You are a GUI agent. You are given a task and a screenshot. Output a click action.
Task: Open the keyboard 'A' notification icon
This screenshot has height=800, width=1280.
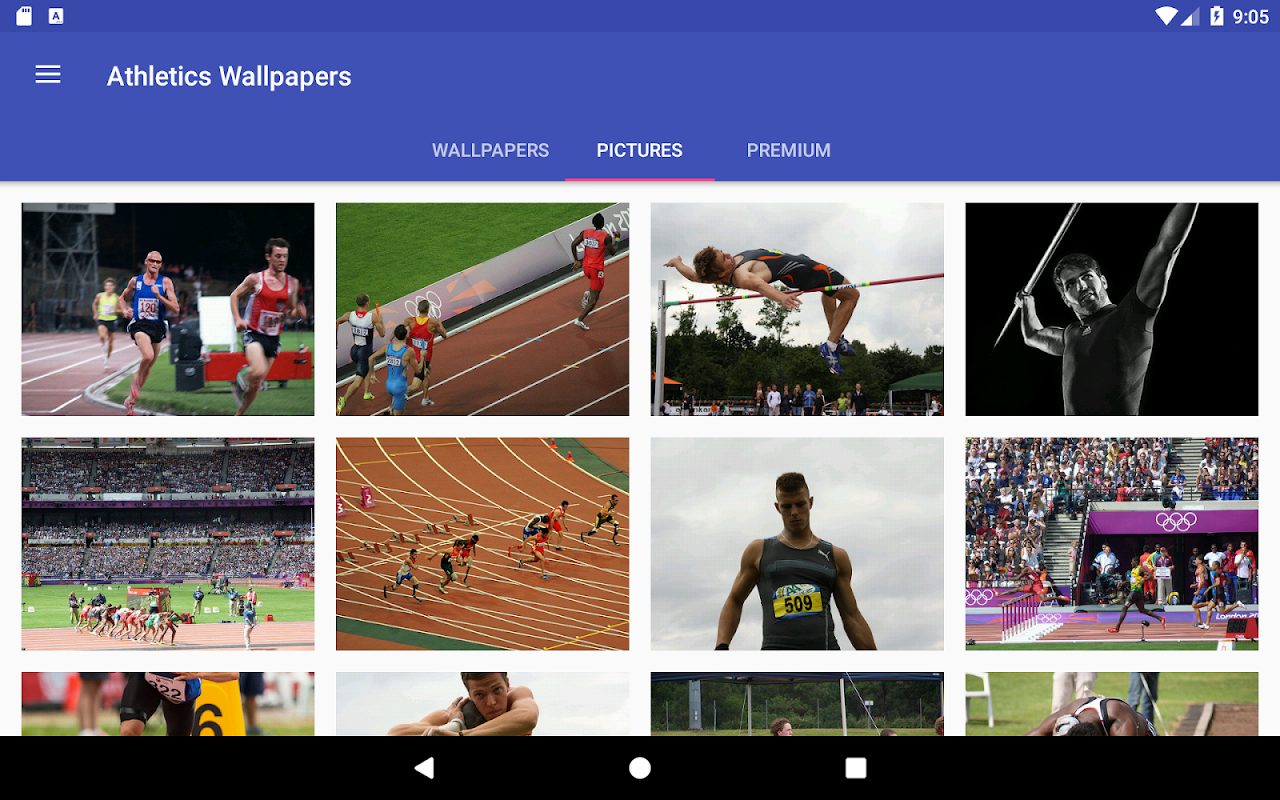[x=56, y=16]
